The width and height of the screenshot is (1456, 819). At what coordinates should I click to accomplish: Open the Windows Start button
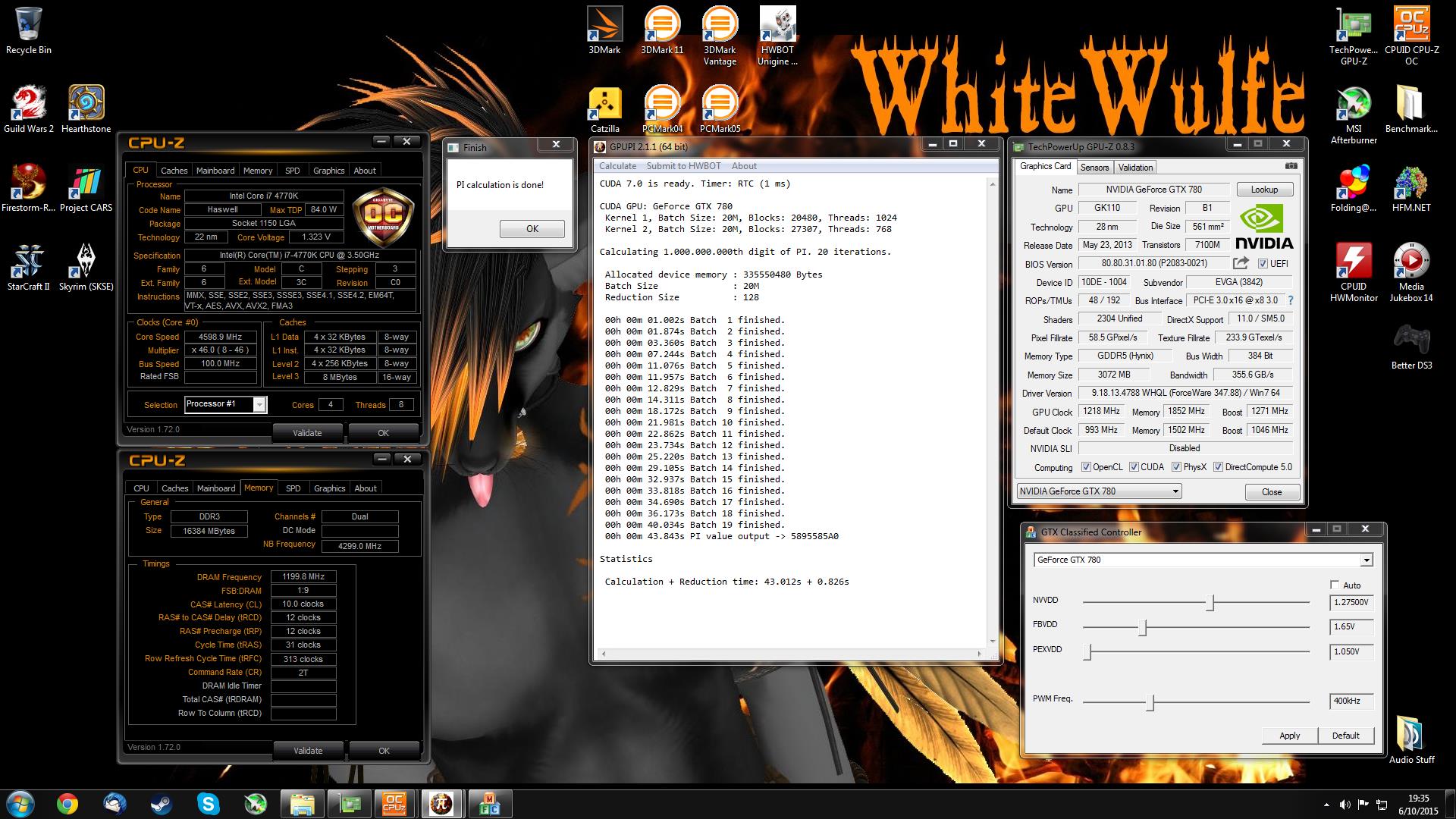coord(20,803)
